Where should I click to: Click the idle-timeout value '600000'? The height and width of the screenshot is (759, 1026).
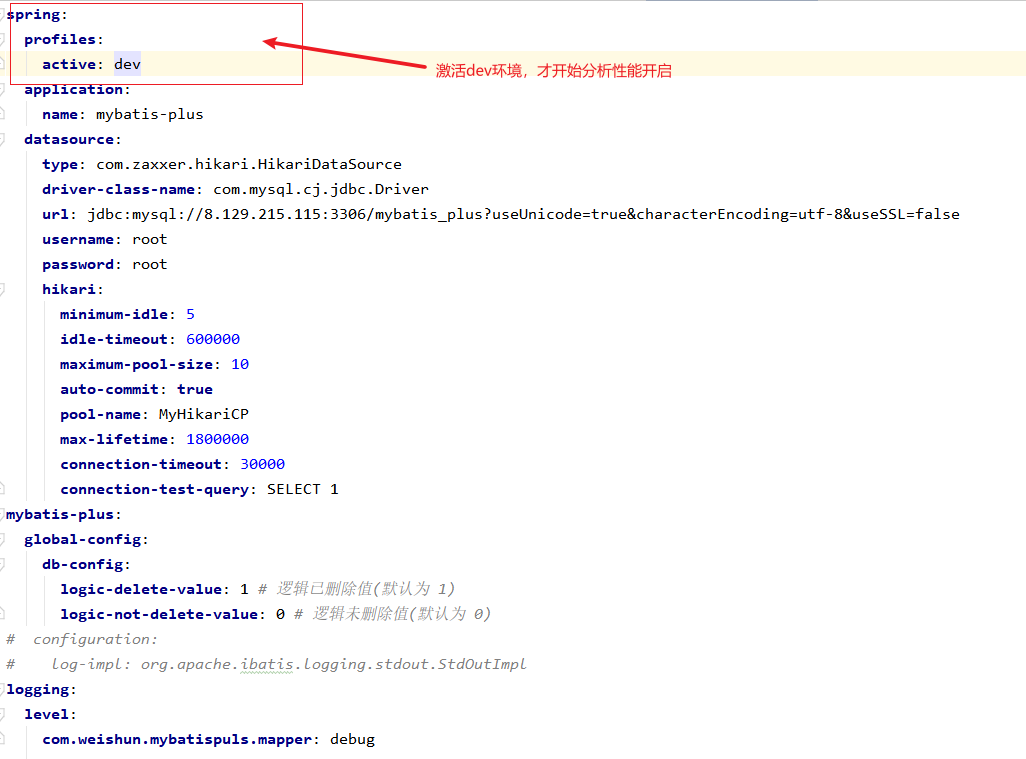[x=213, y=339]
